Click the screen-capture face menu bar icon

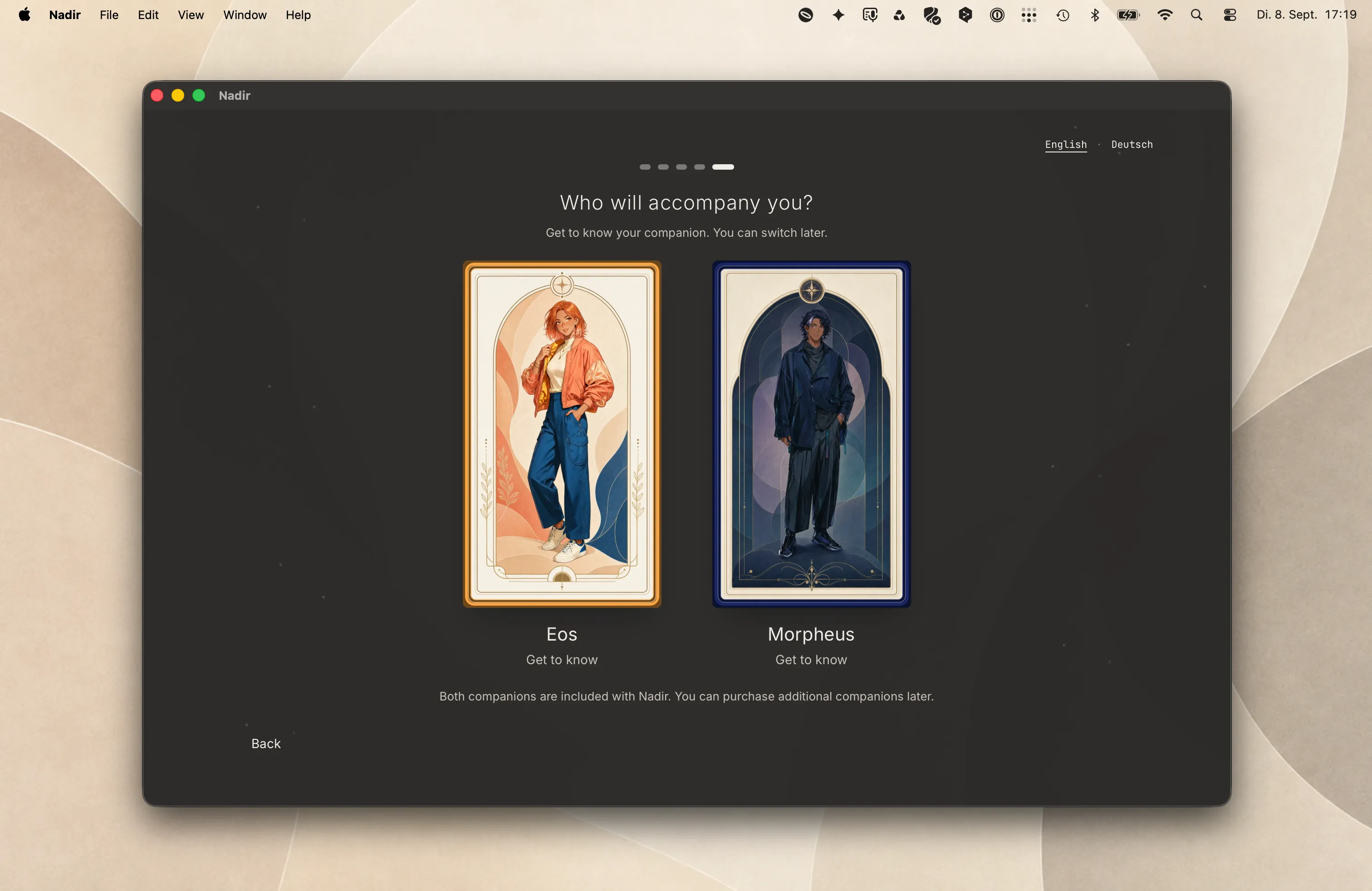870,15
